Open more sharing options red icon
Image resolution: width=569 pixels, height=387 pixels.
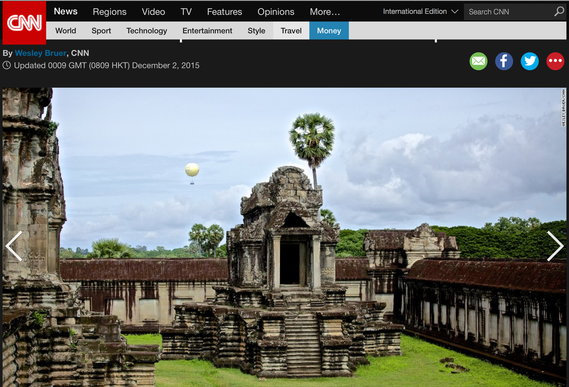click(x=555, y=61)
